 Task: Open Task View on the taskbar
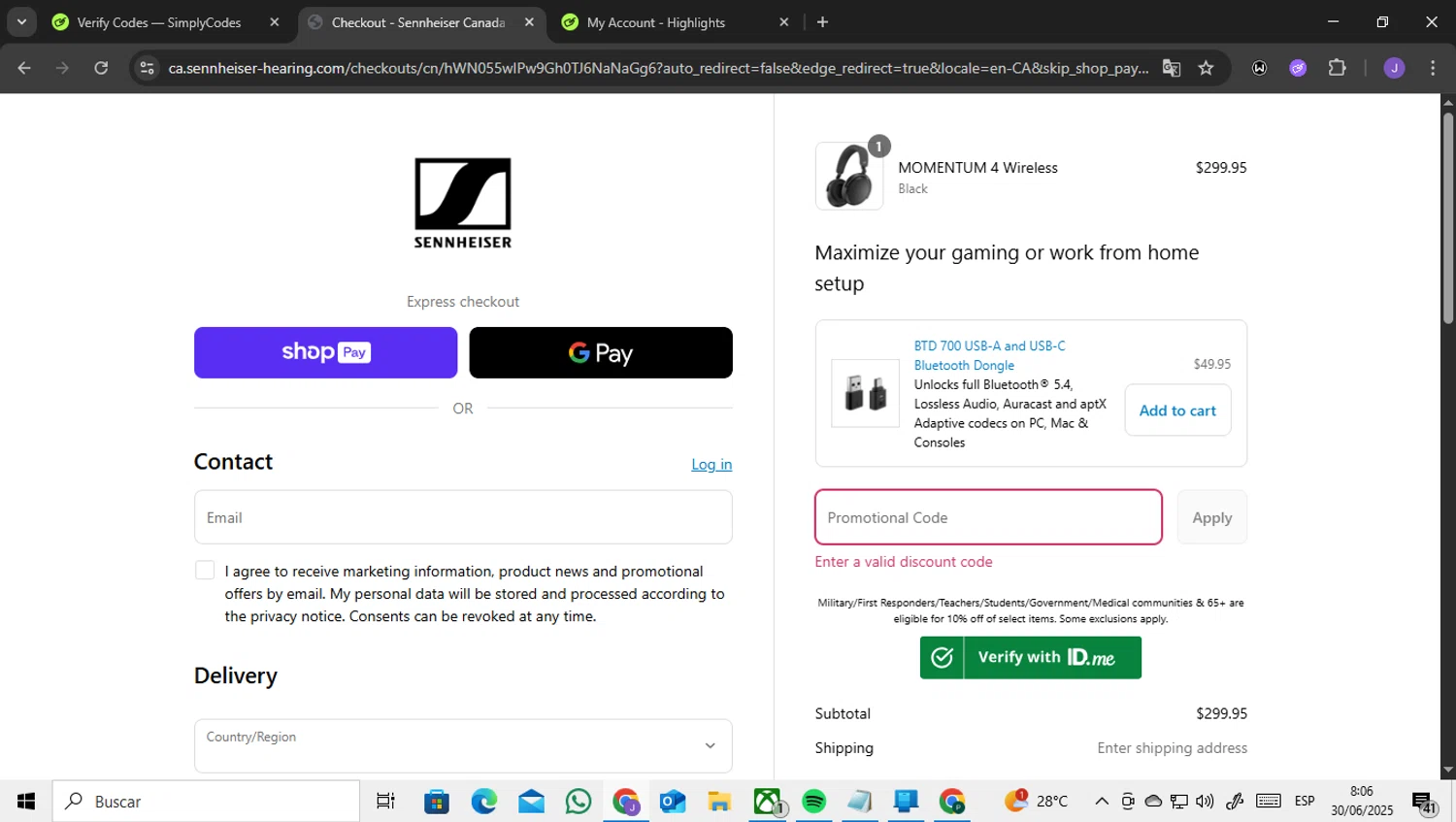tap(385, 802)
